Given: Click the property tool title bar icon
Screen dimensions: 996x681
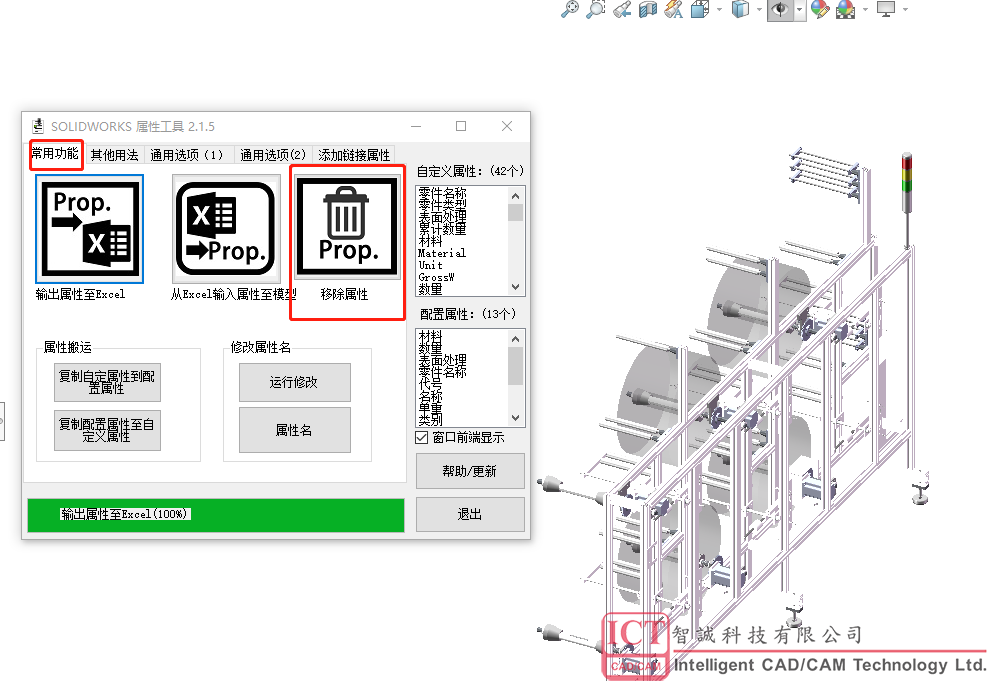Looking at the screenshot, I should (x=38, y=126).
